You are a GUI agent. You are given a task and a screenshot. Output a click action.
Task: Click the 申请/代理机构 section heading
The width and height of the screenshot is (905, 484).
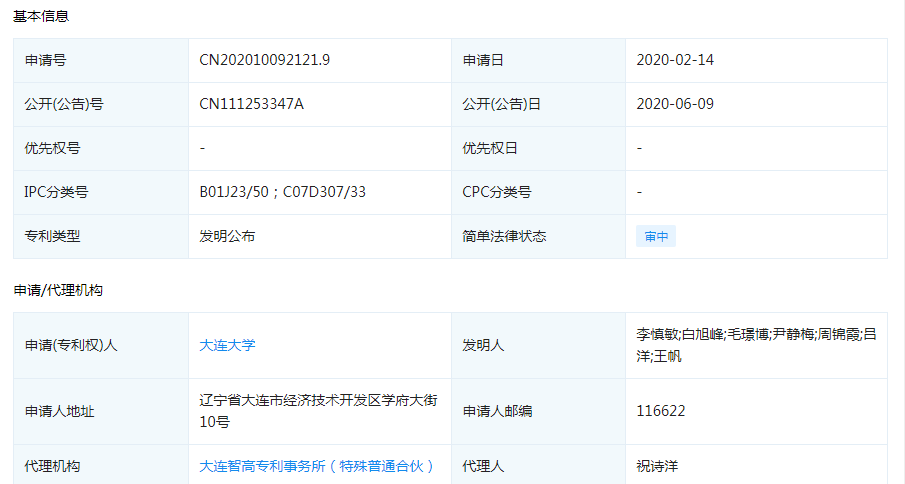click(58, 290)
